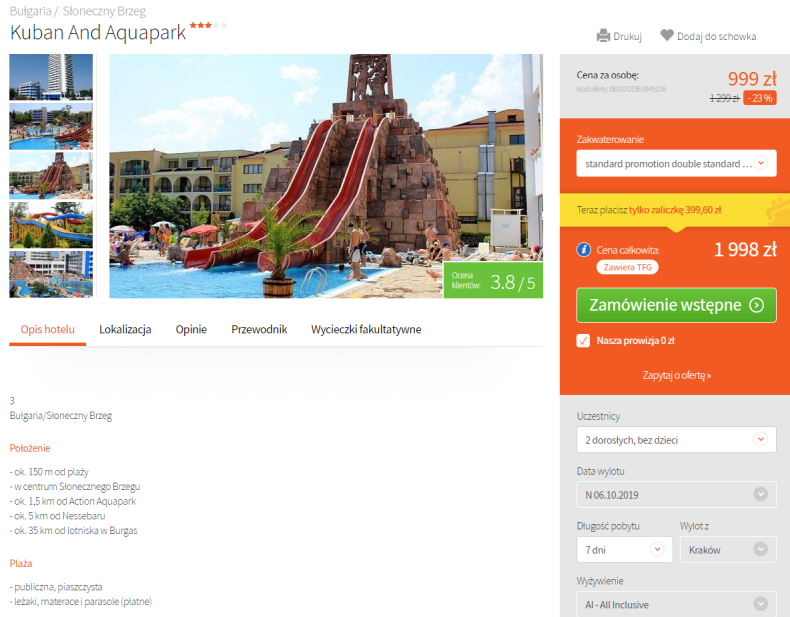The image size is (790, 617).
Task: Click the blue info icon beside Cena całkowita
Action: click(x=583, y=250)
